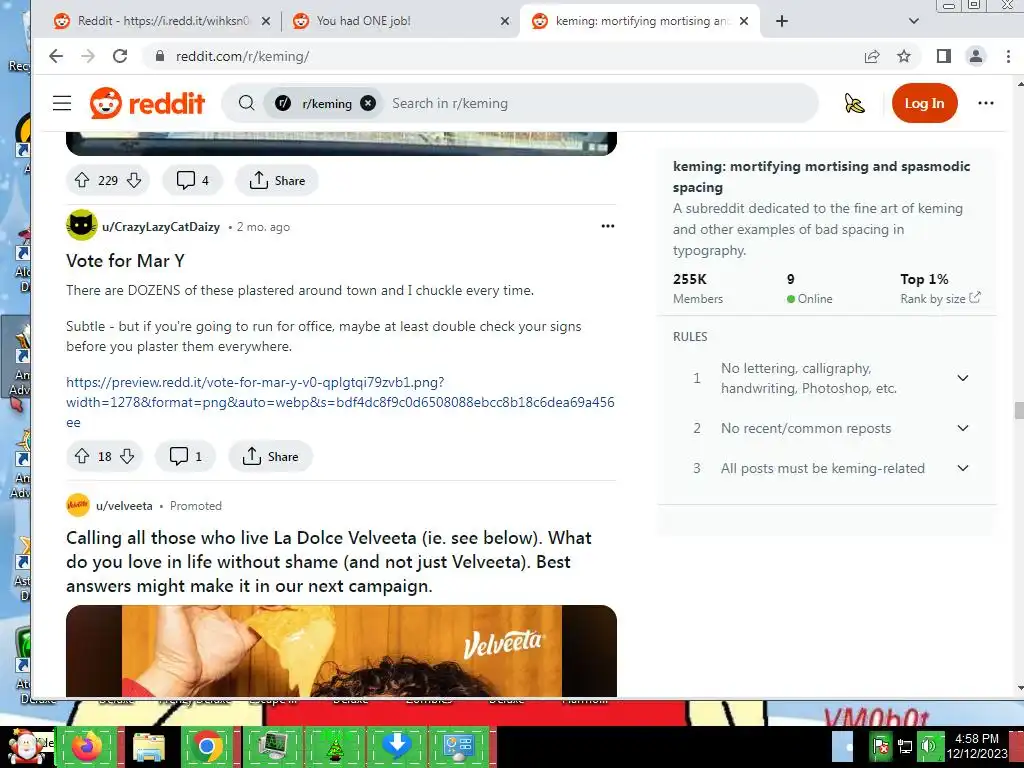
Task: Bookmark page with star icon
Action: [x=904, y=56]
